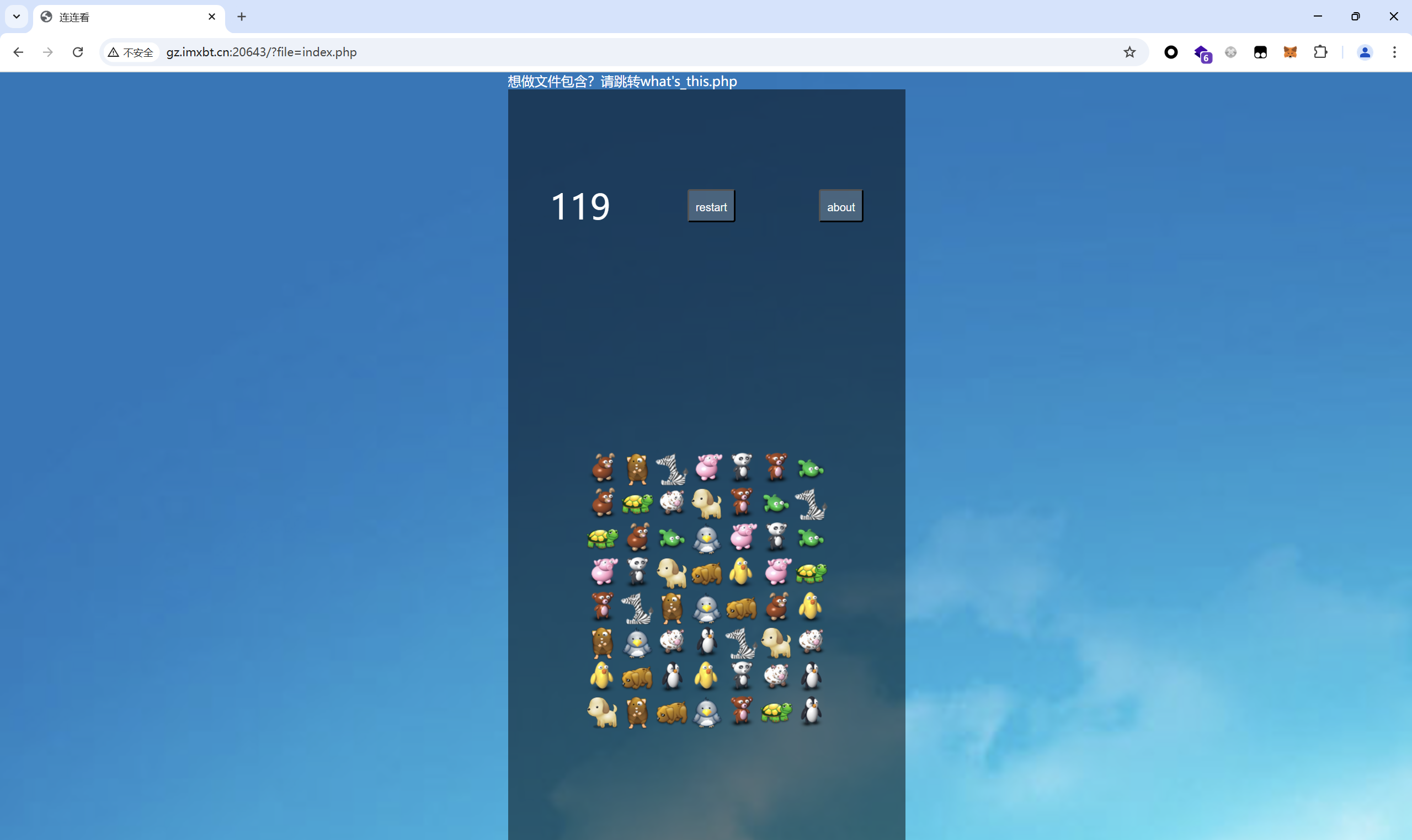This screenshot has width=1412, height=840.
Task: Open the about button
Action: coord(841,206)
